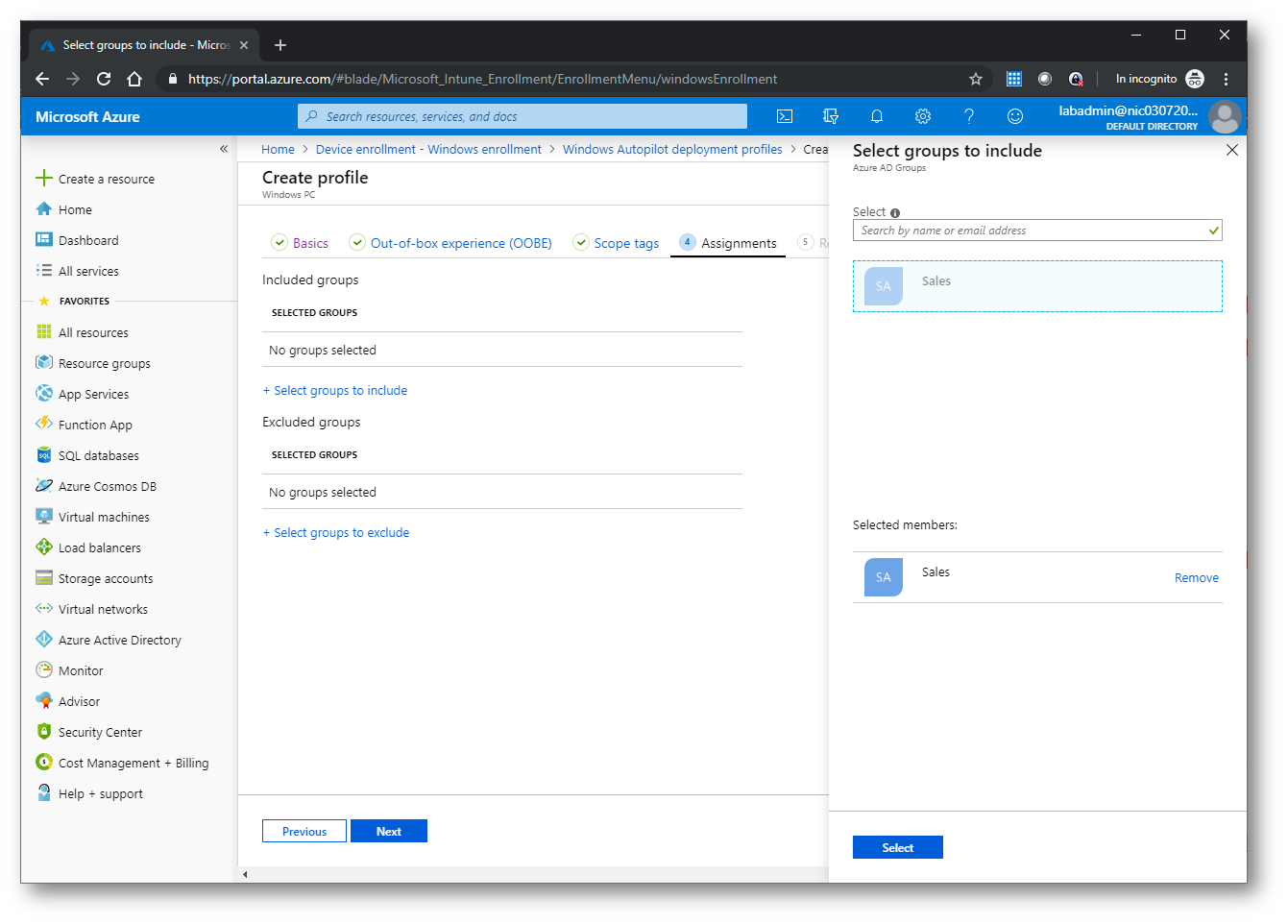The width and height of the screenshot is (1288, 924).
Task: Close the Select groups to include panel
Action: (1232, 150)
